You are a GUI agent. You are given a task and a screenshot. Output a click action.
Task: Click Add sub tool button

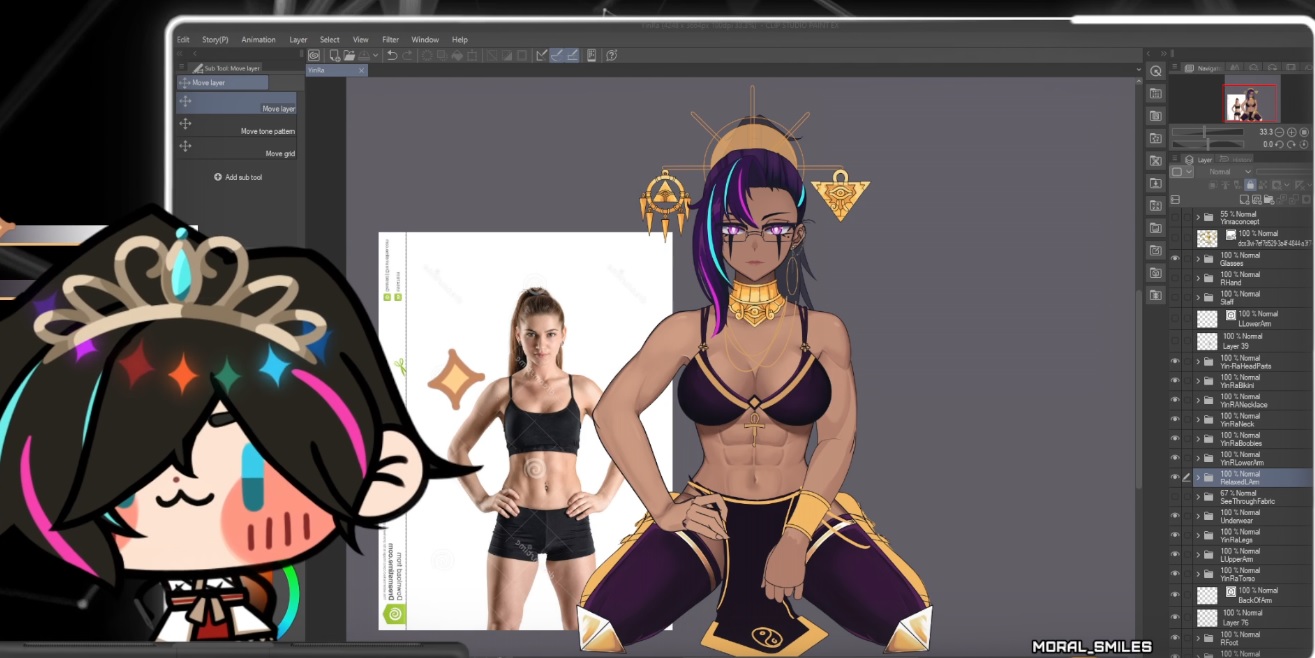coord(238,177)
